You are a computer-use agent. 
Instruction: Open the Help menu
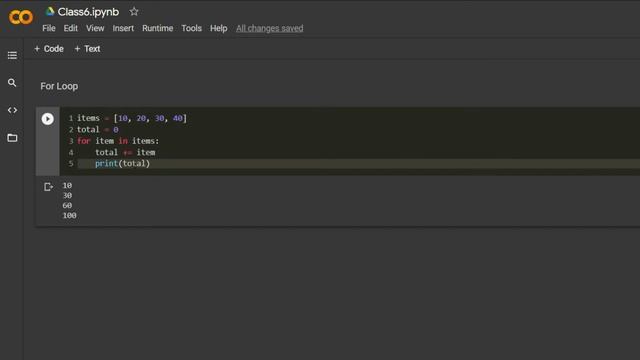pyautogui.click(x=218, y=28)
